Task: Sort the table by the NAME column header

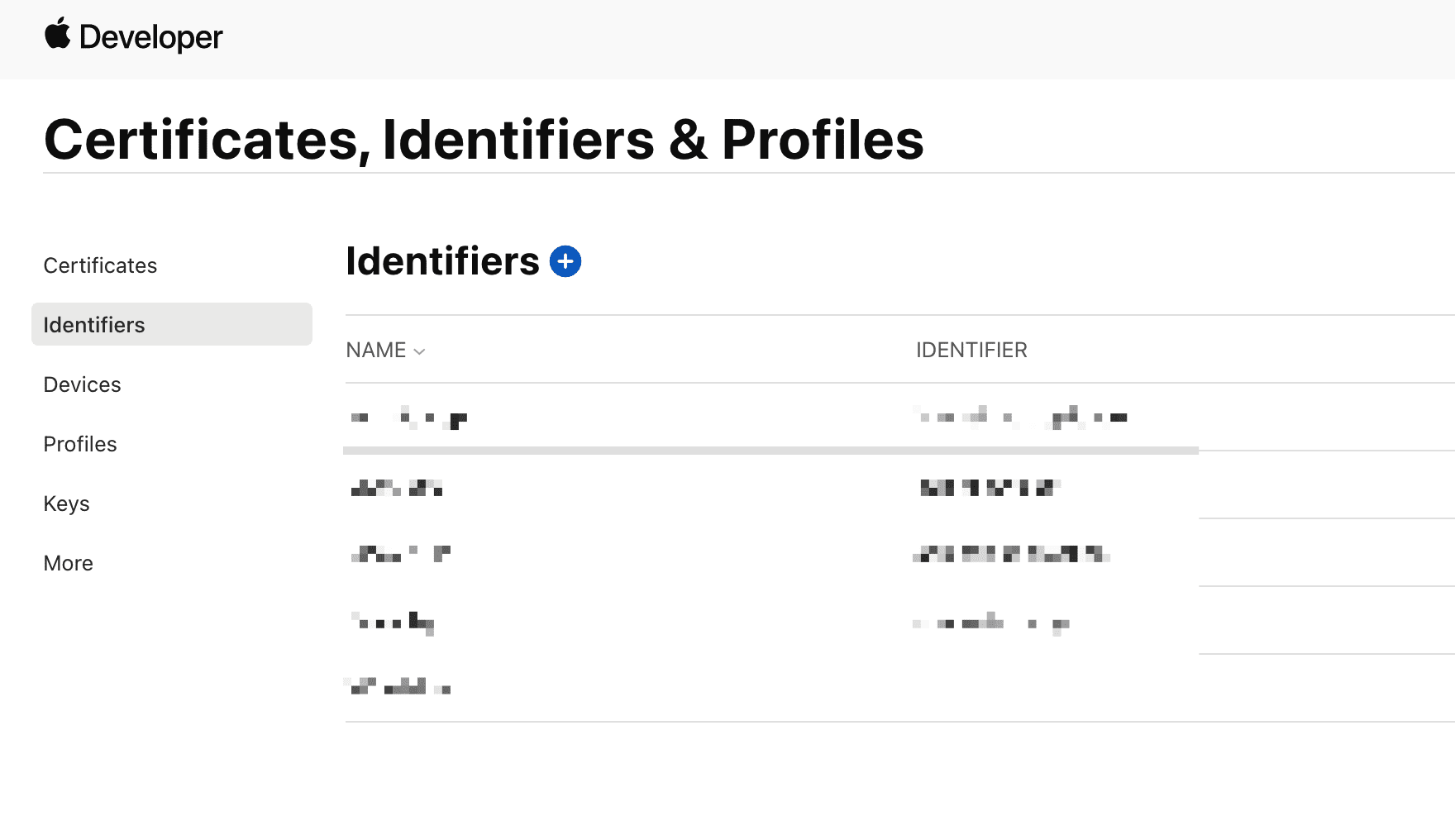Action: pyautogui.click(x=376, y=350)
